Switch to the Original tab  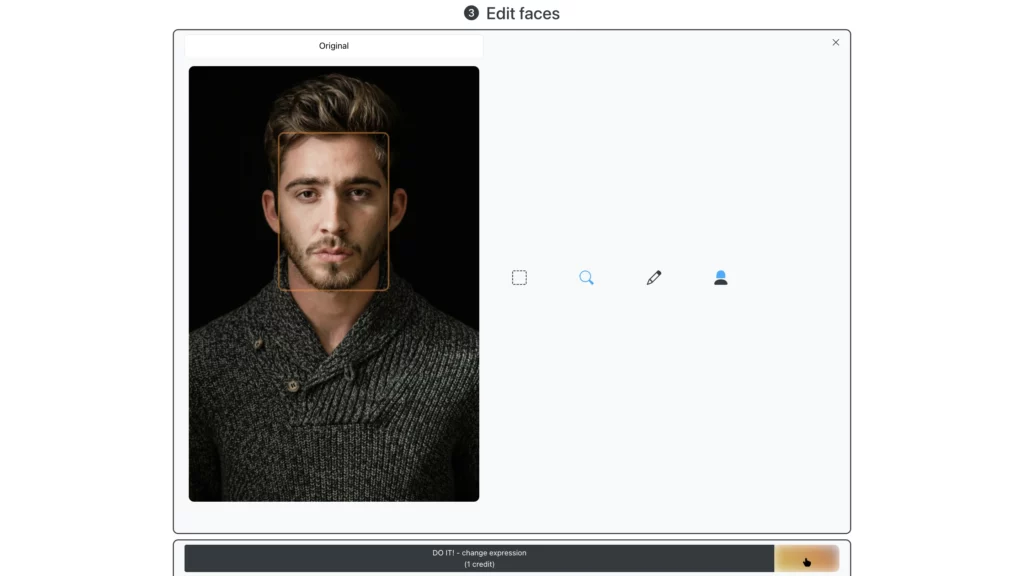click(334, 46)
